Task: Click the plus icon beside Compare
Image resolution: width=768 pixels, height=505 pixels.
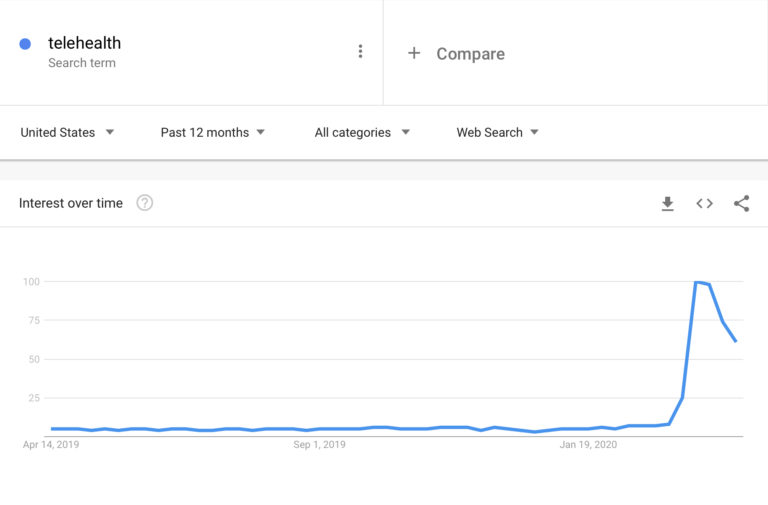Action: (414, 53)
